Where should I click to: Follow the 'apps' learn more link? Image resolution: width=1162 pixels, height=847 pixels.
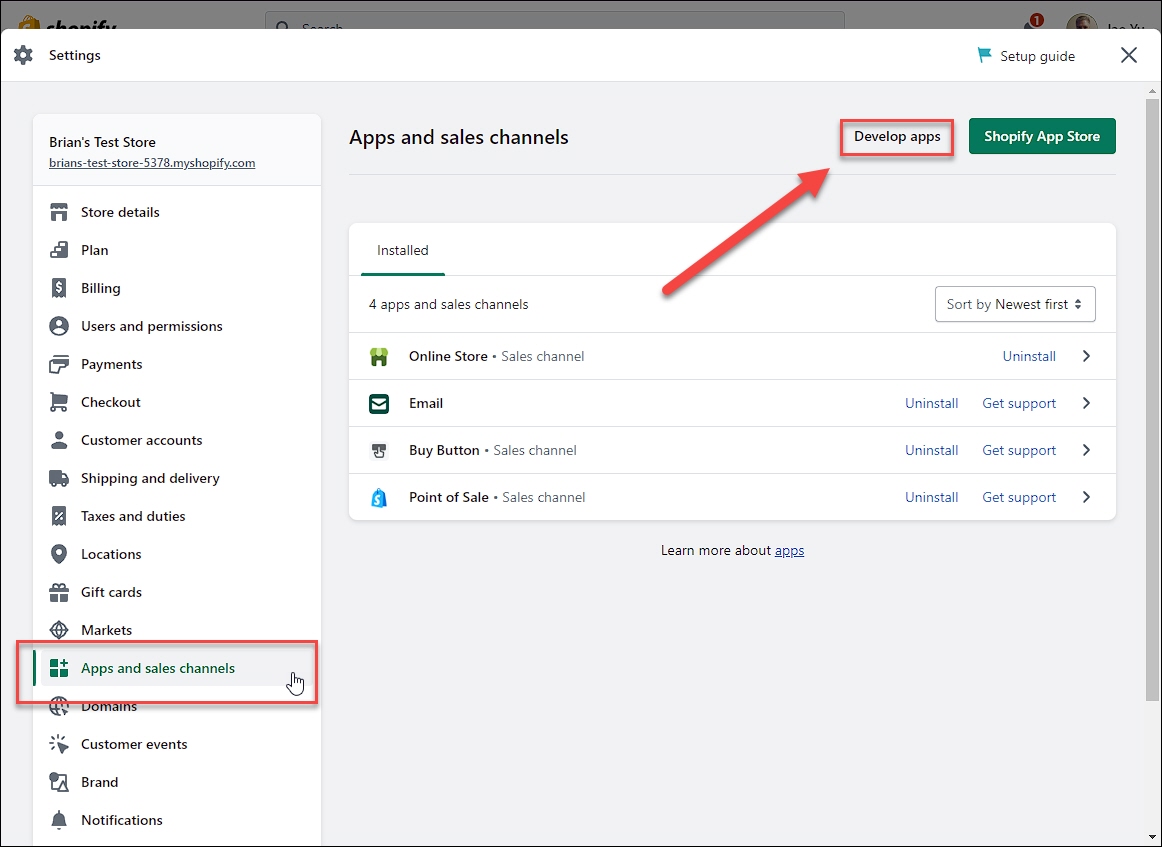(789, 551)
